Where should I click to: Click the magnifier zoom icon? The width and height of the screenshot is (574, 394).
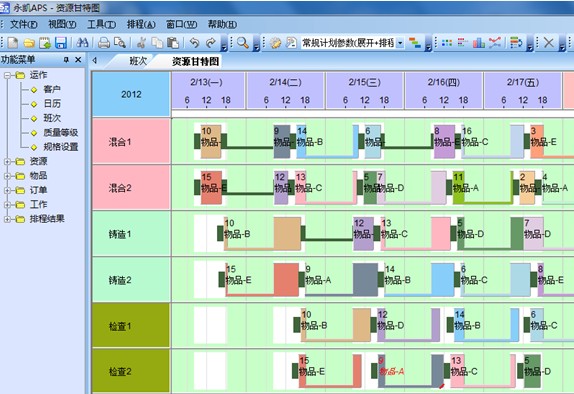point(242,43)
